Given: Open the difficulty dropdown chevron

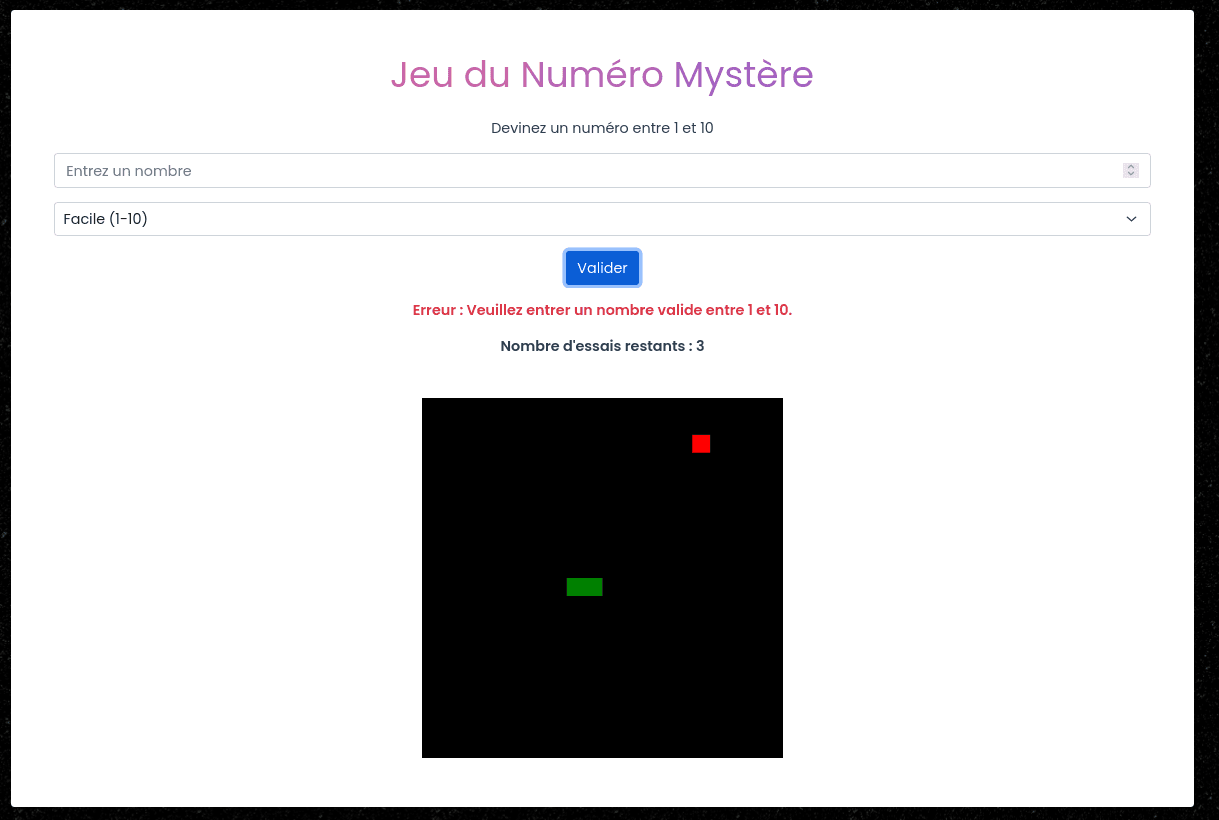Looking at the screenshot, I should [x=1130, y=219].
